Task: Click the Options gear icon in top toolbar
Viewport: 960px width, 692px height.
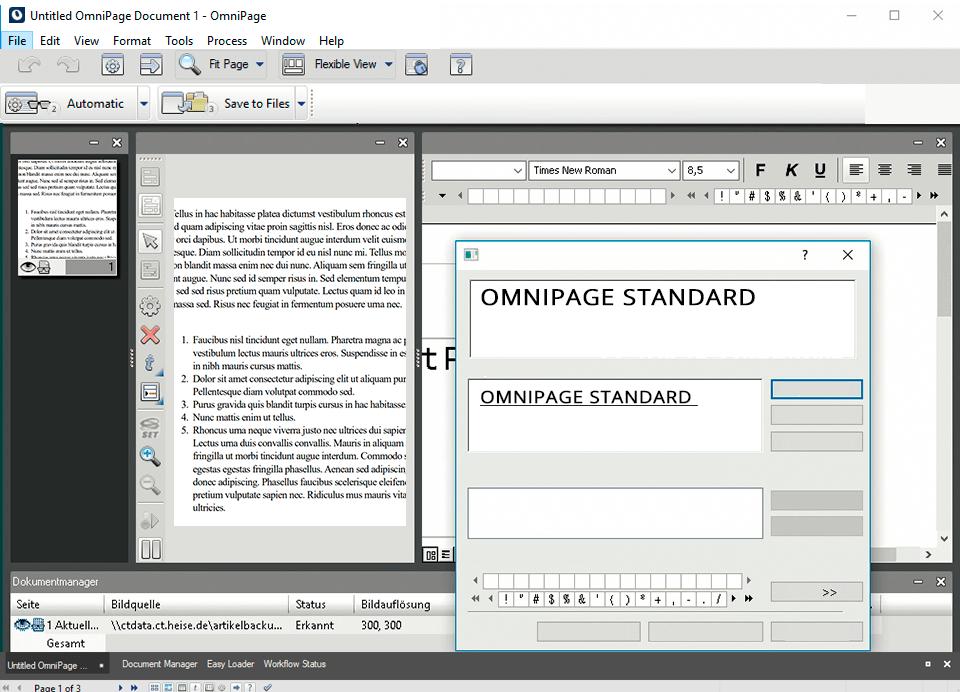Action: [113, 65]
